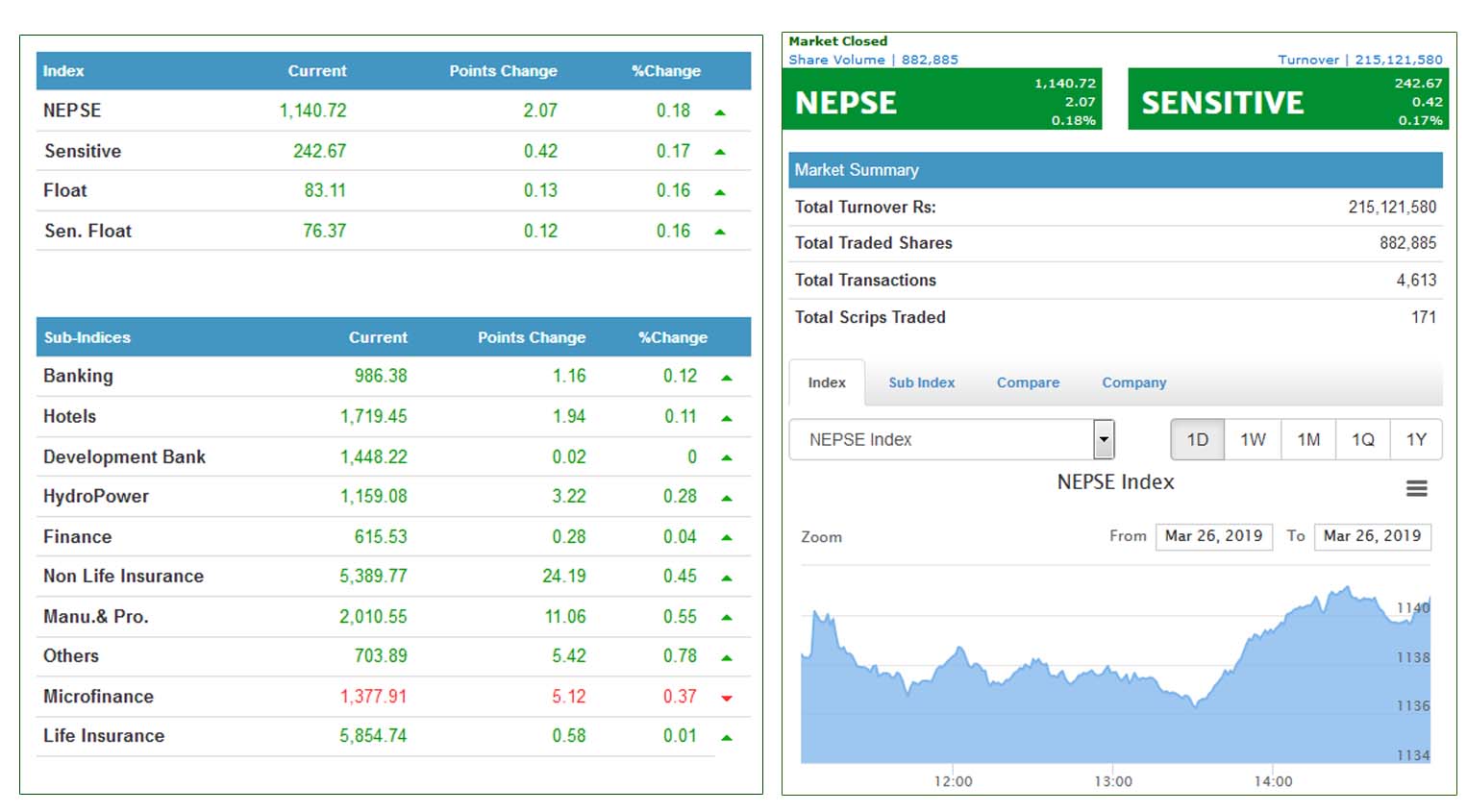
Task: Click the Life Insurance sub-index name
Action: 104,735
